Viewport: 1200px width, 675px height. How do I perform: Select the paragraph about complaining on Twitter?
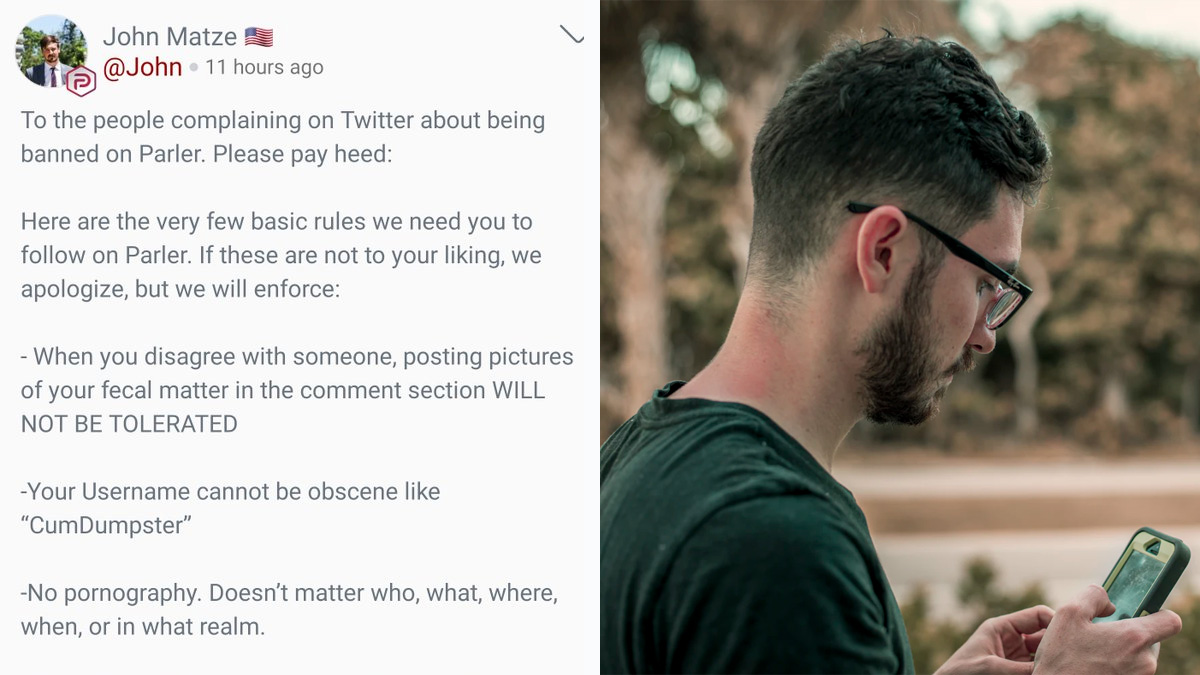click(x=283, y=137)
